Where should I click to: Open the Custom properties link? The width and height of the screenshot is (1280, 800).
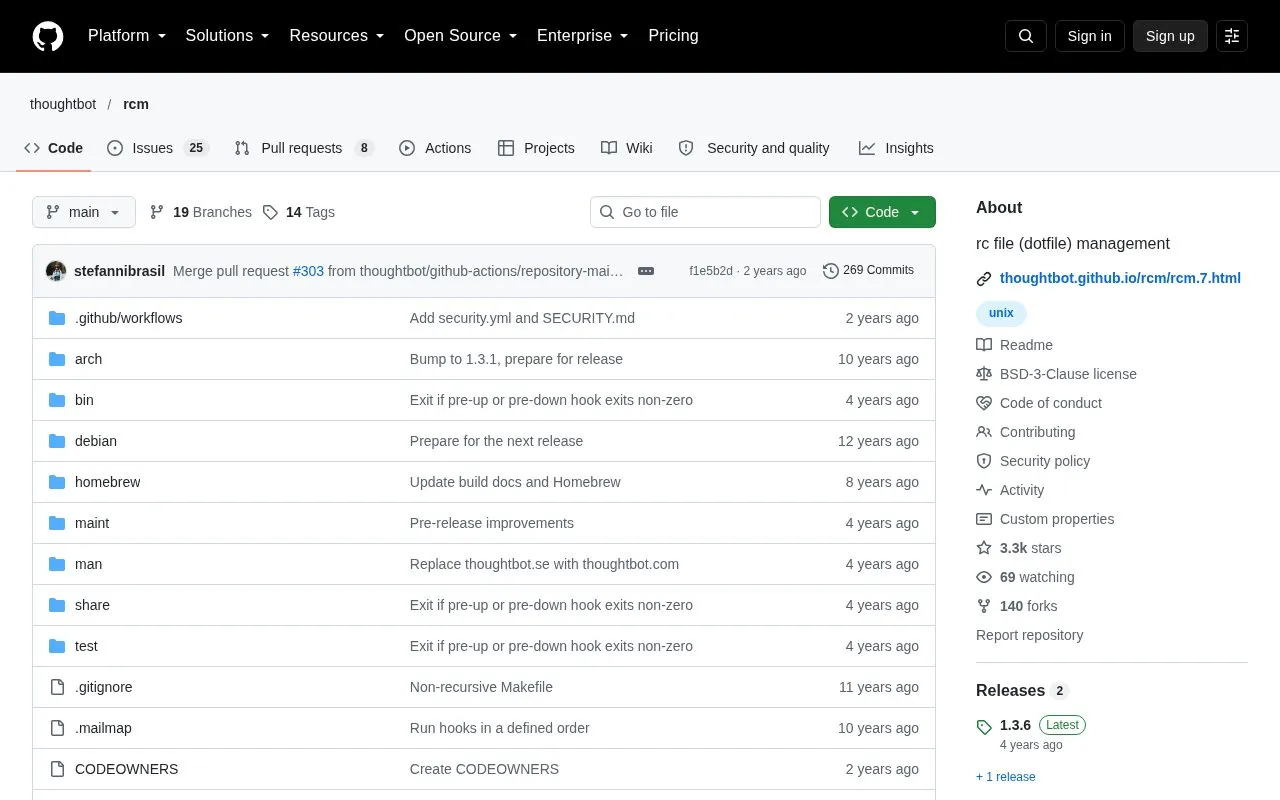1057,519
